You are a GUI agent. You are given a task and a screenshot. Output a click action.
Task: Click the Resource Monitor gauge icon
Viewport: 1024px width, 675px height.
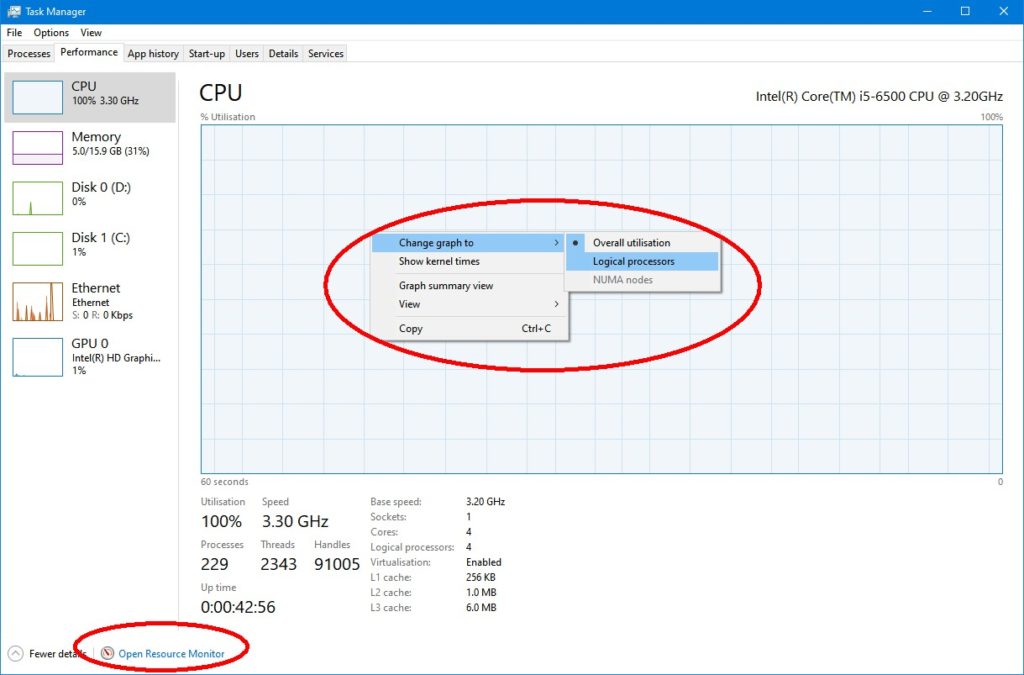coord(108,653)
